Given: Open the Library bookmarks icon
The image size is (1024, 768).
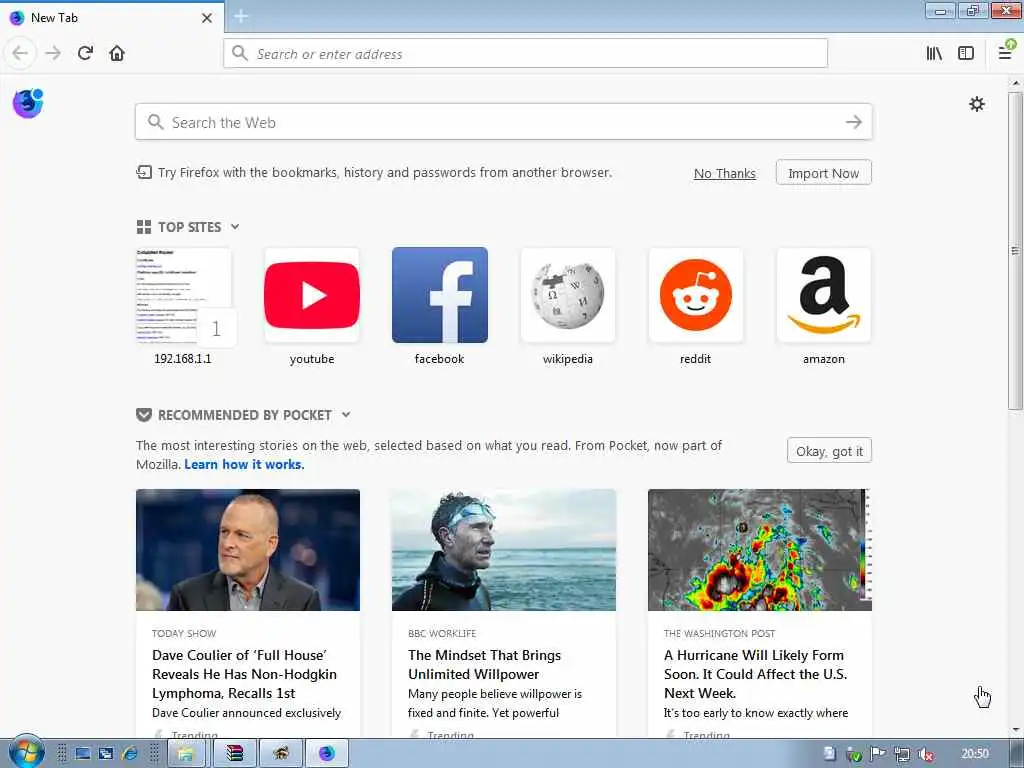Looking at the screenshot, I should point(934,53).
